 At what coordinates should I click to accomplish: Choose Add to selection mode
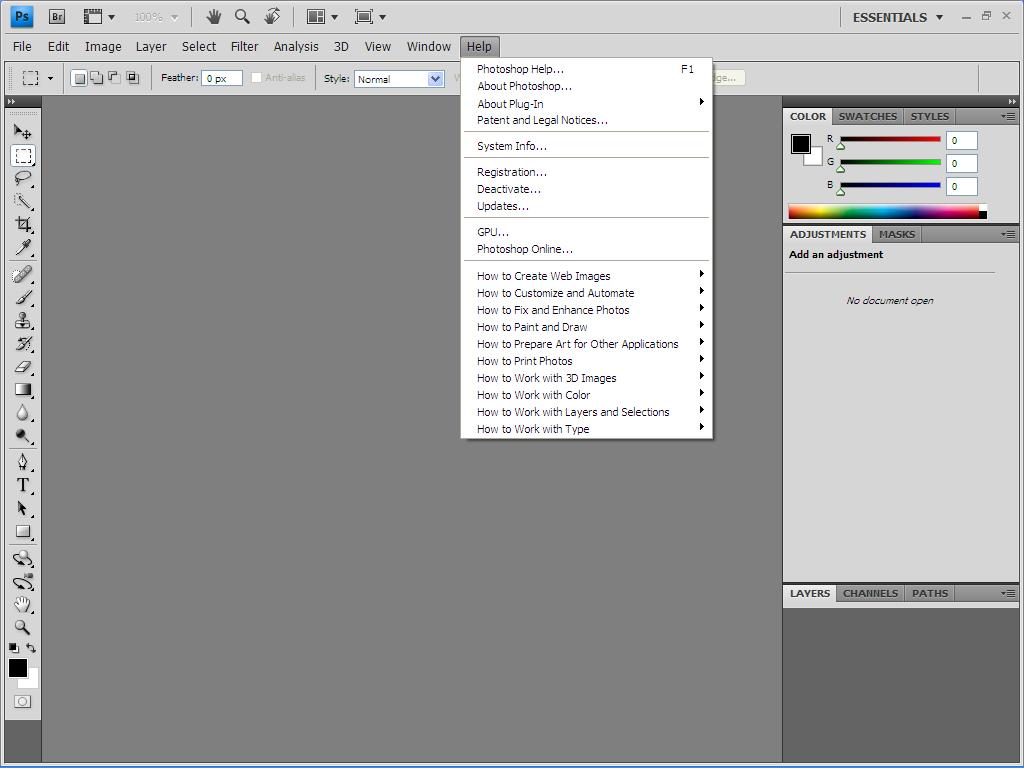coord(97,78)
